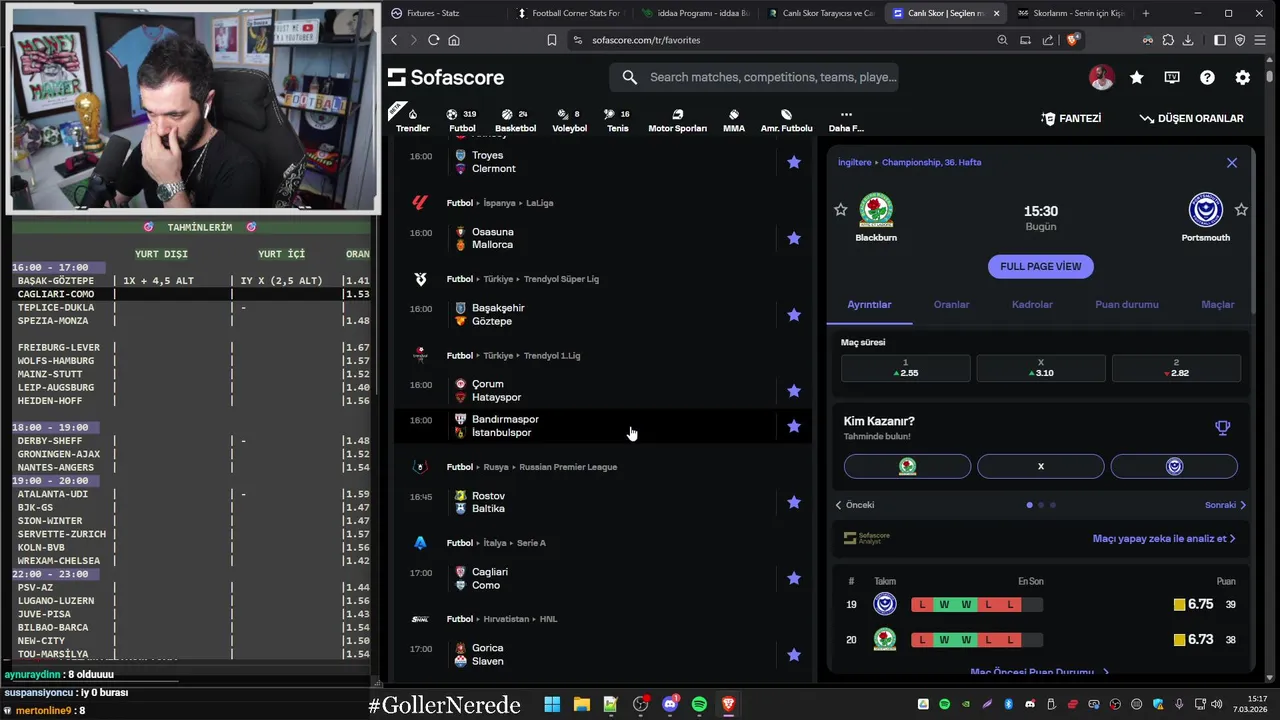Open the FANTEZİ section

[1071, 118]
